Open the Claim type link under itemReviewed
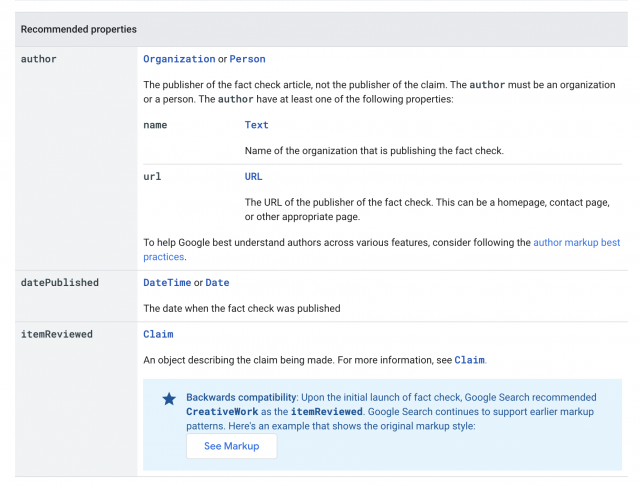Viewport: 640px width, 486px height. 158,334
